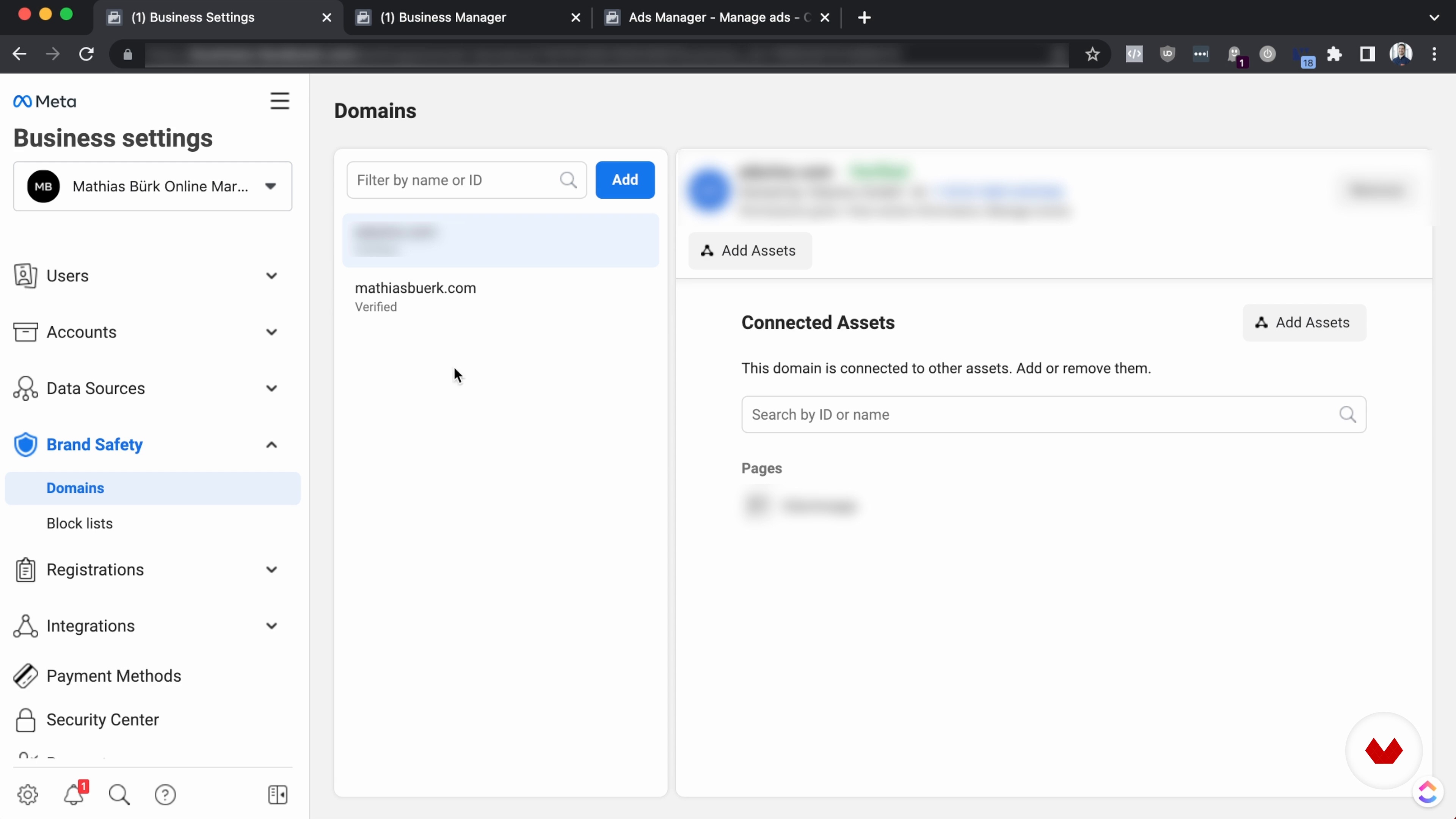Screen dimensions: 1456x819
Task: Click the ClickUp floating icon
Action: 1428,792
